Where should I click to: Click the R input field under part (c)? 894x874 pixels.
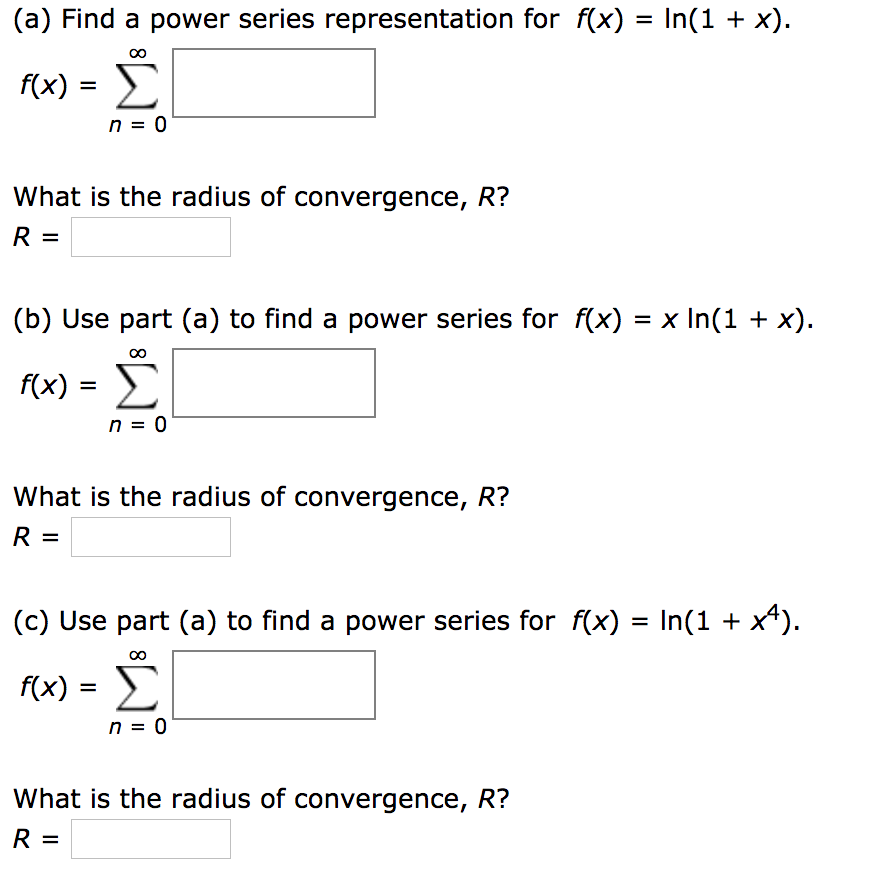[x=150, y=839]
